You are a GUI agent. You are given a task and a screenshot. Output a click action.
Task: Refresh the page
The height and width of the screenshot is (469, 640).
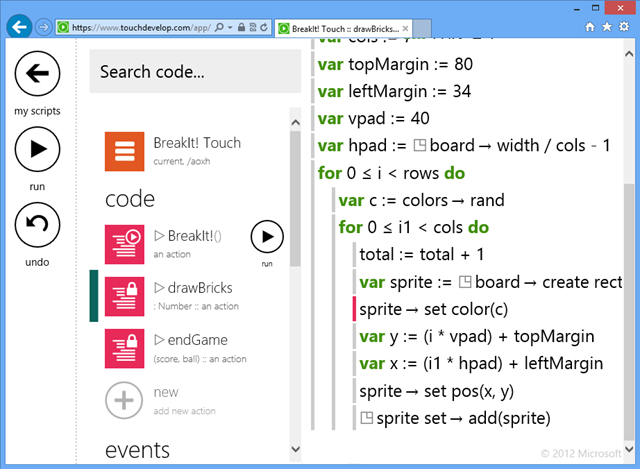(x=264, y=27)
